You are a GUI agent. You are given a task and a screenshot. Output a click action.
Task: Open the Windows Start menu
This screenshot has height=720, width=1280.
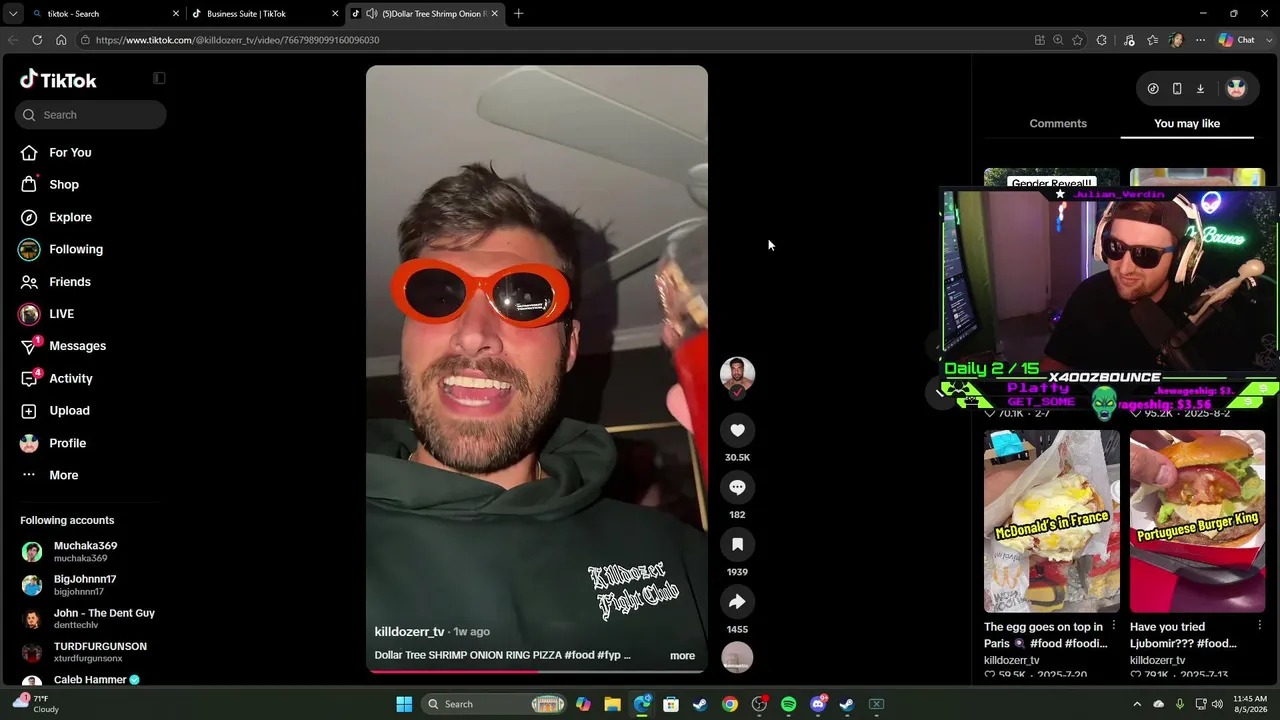404,704
